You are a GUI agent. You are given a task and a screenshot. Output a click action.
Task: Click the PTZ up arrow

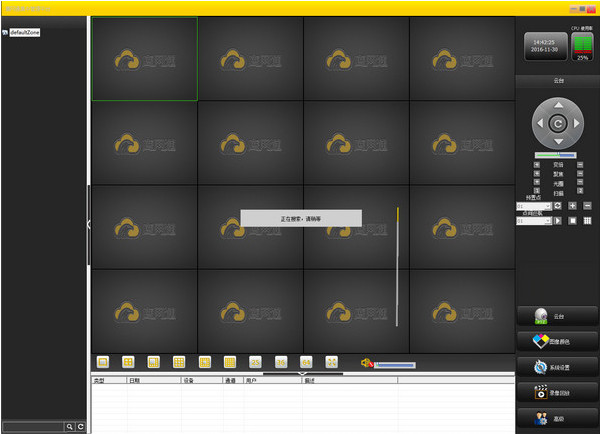pos(558,105)
